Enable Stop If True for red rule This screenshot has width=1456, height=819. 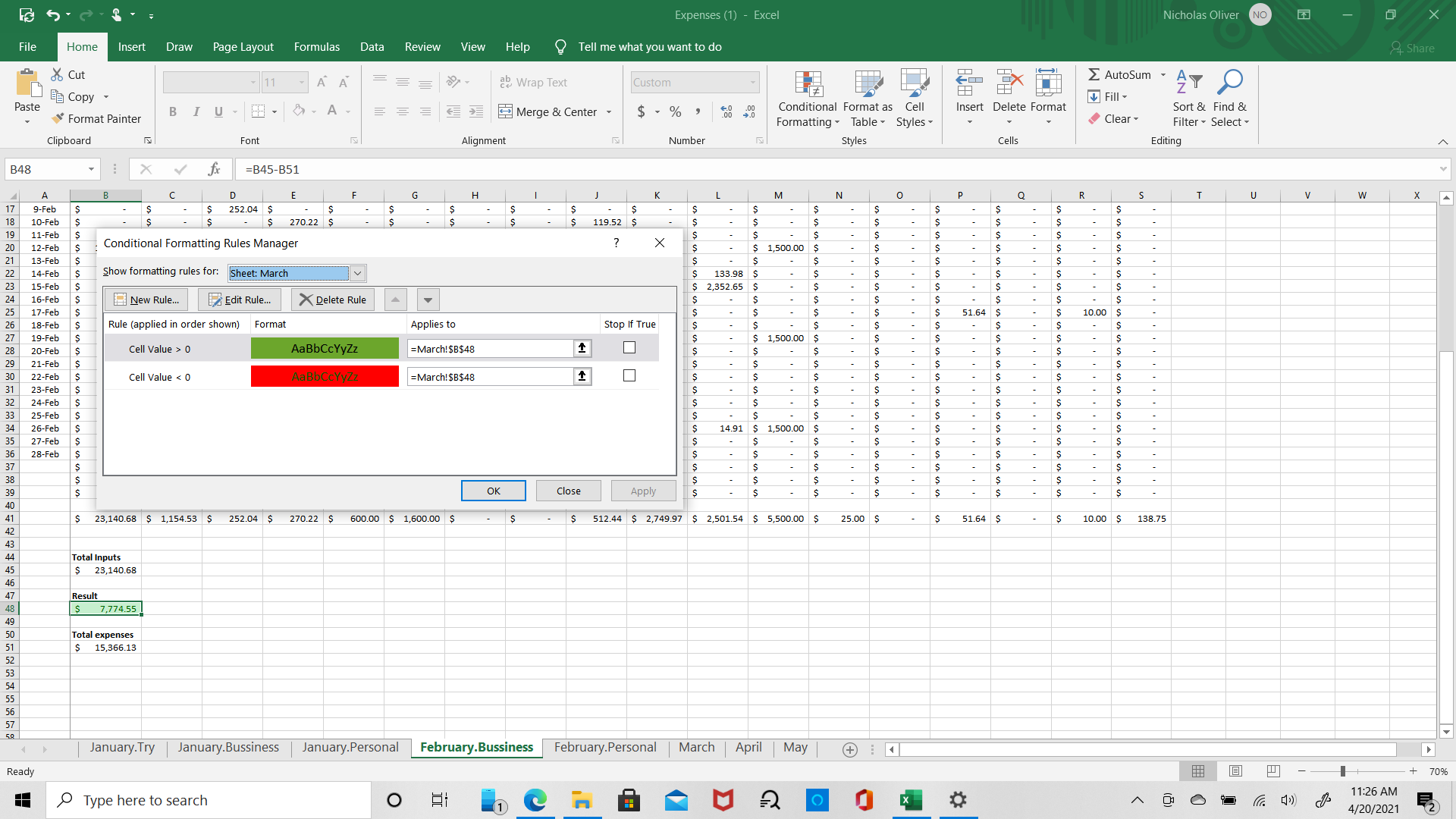pos(629,375)
